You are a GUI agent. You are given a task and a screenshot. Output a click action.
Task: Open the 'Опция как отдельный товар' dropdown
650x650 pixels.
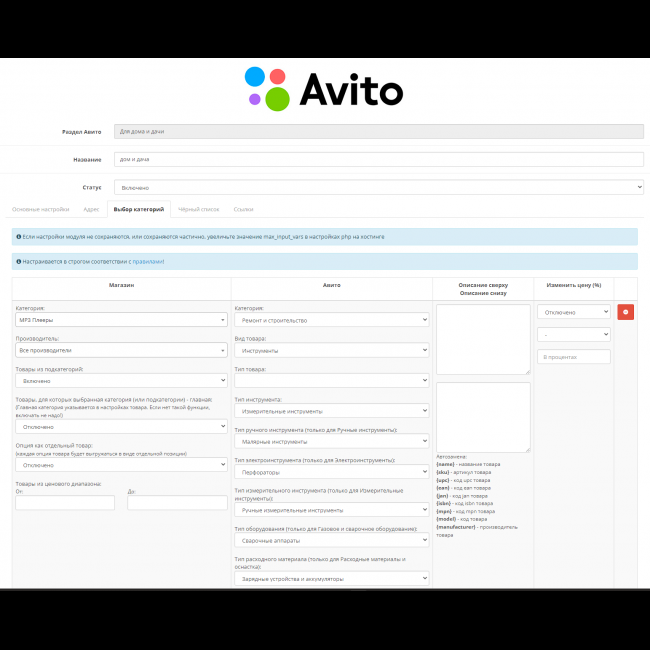pyautogui.click(x=121, y=465)
